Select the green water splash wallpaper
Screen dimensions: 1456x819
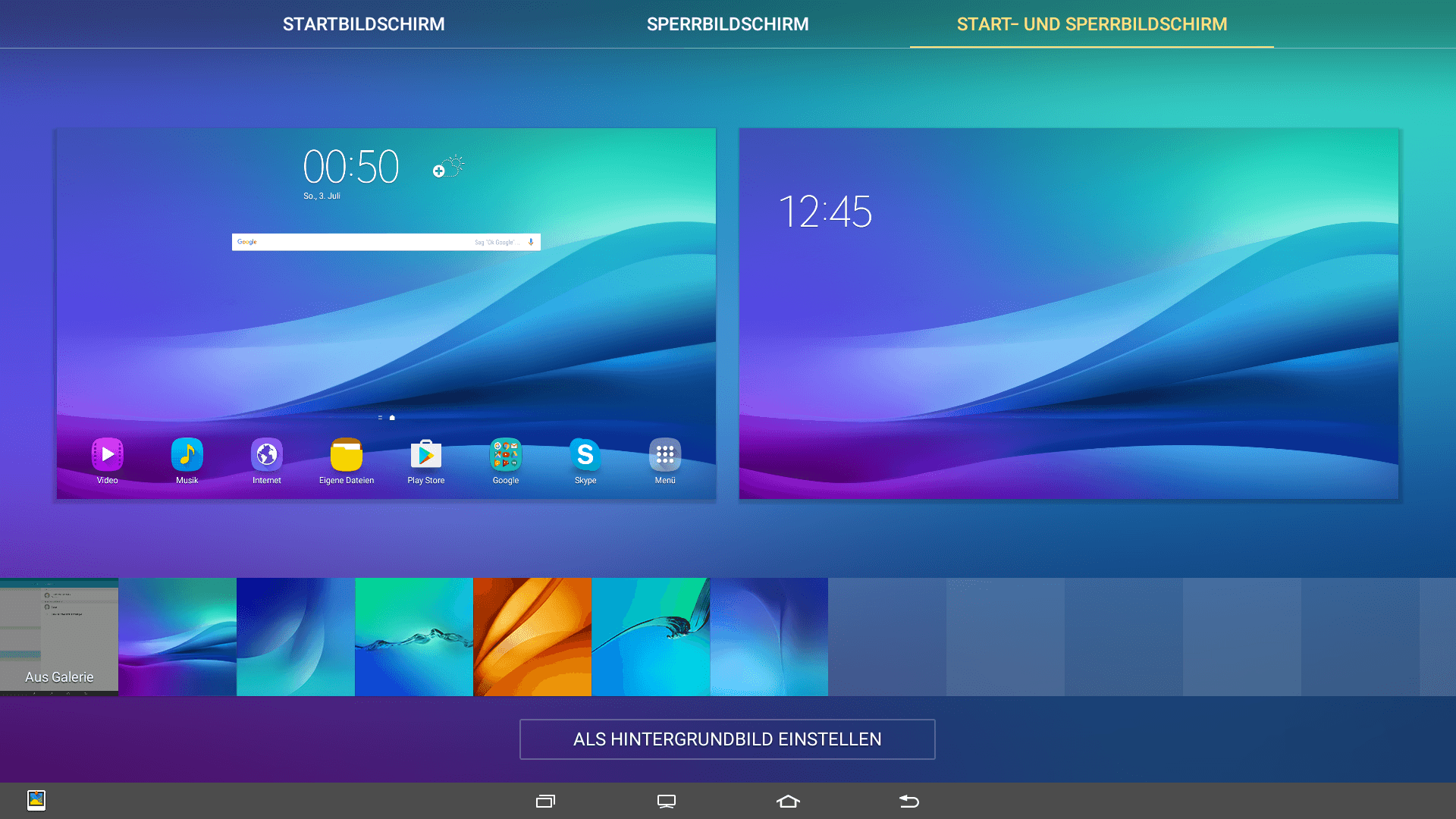pyautogui.click(x=414, y=637)
